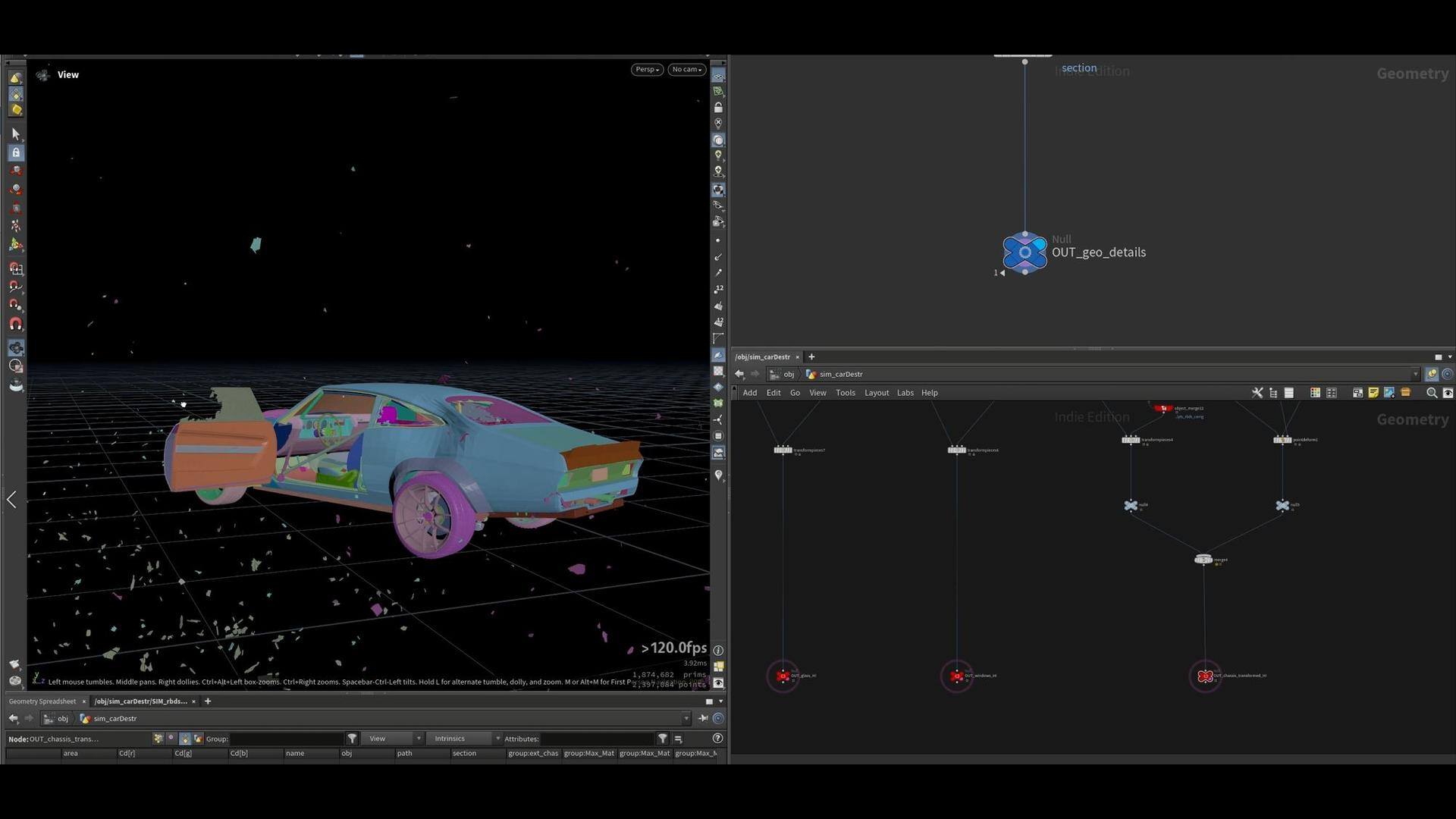Click the network search magnifier icon
Viewport: 1456px width, 819px height.
click(x=1432, y=393)
